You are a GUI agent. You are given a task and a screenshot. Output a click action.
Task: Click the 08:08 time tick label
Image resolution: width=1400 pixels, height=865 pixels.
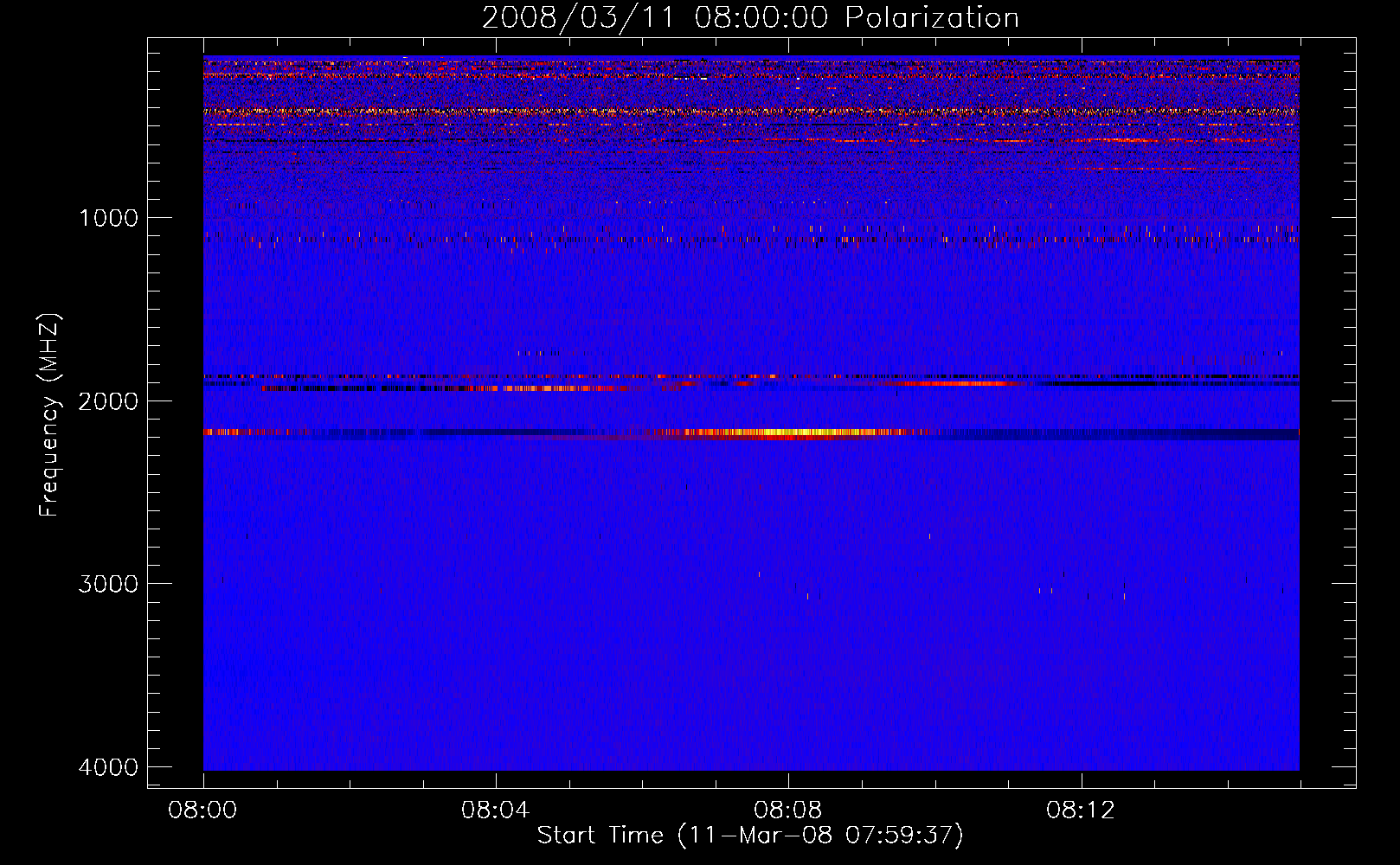(787, 811)
